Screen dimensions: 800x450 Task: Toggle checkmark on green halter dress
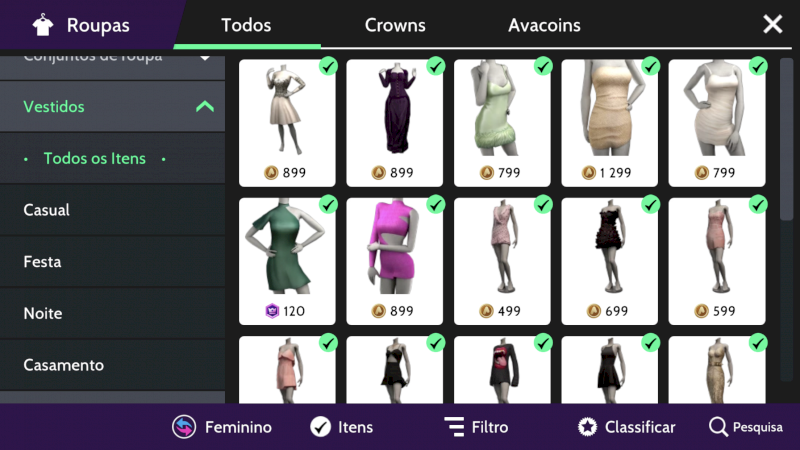[x=328, y=205]
